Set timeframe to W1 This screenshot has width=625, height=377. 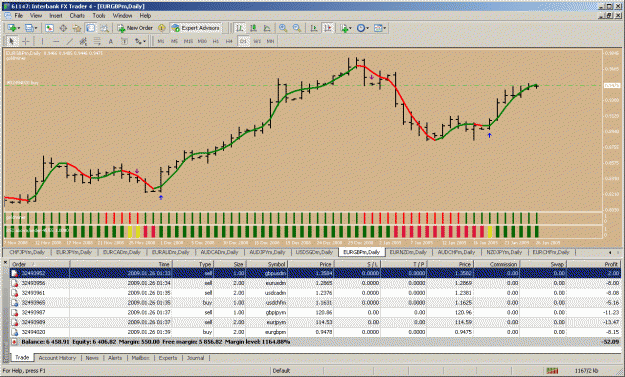pyautogui.click(x=257, y=41)
